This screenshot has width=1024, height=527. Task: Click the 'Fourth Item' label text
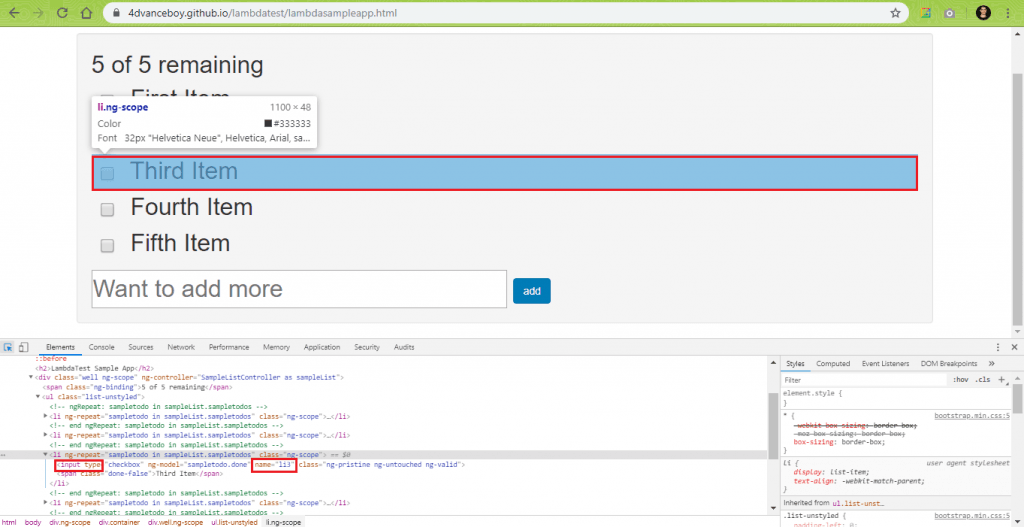point(191,207)
